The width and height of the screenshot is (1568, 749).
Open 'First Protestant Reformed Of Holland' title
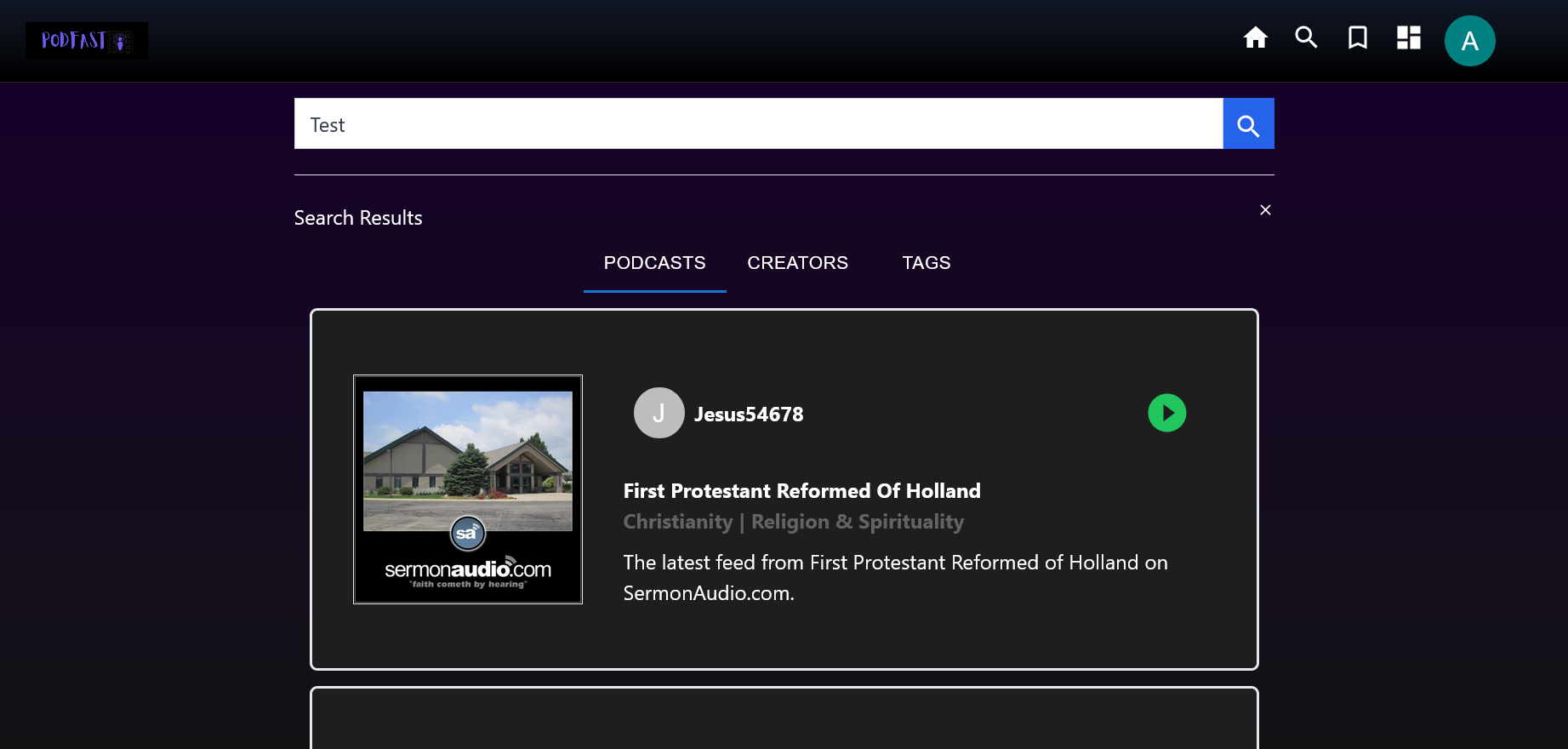point(801,491)
